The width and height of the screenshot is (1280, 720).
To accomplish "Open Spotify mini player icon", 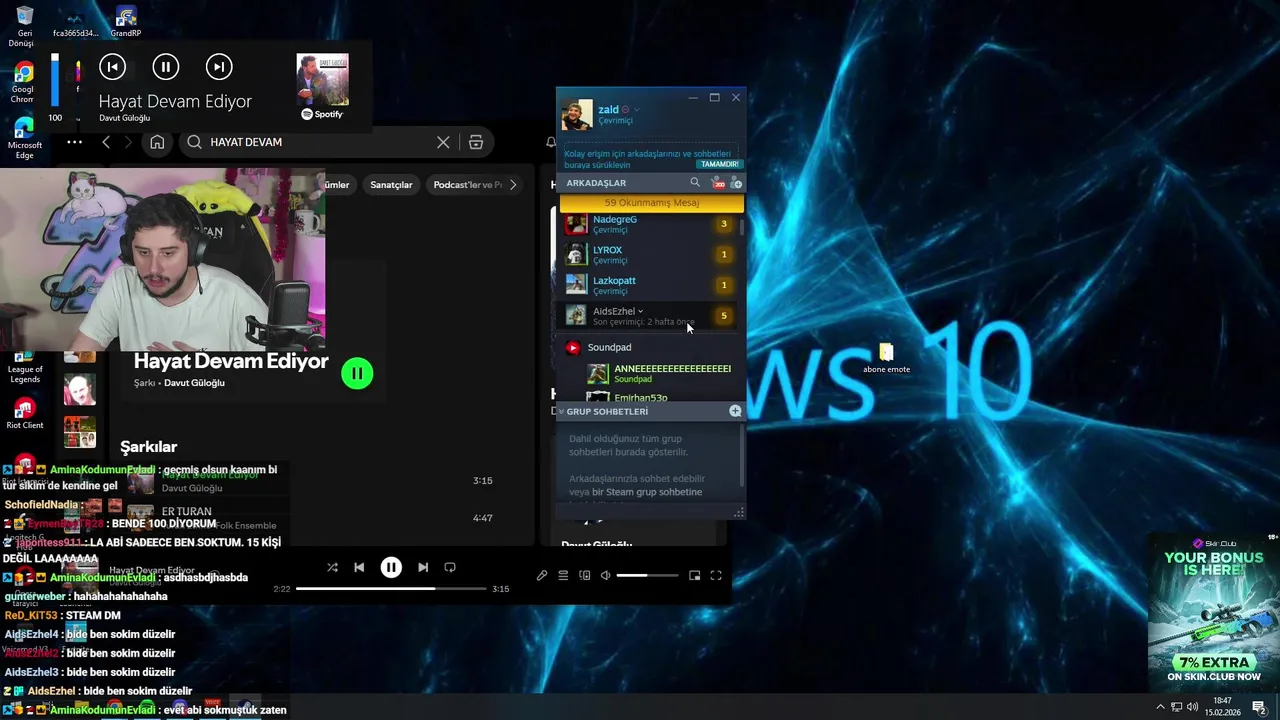I will [x=695, y=575].
